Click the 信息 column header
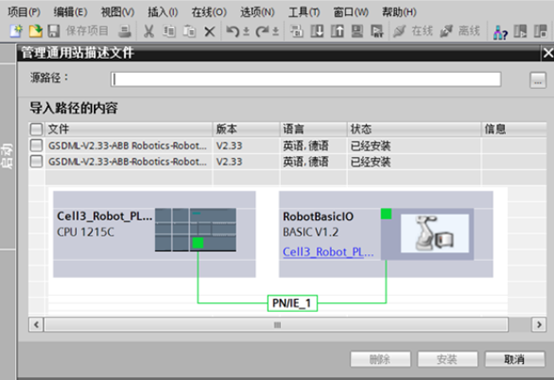The image size is (554, 380). tap(514, 129)
